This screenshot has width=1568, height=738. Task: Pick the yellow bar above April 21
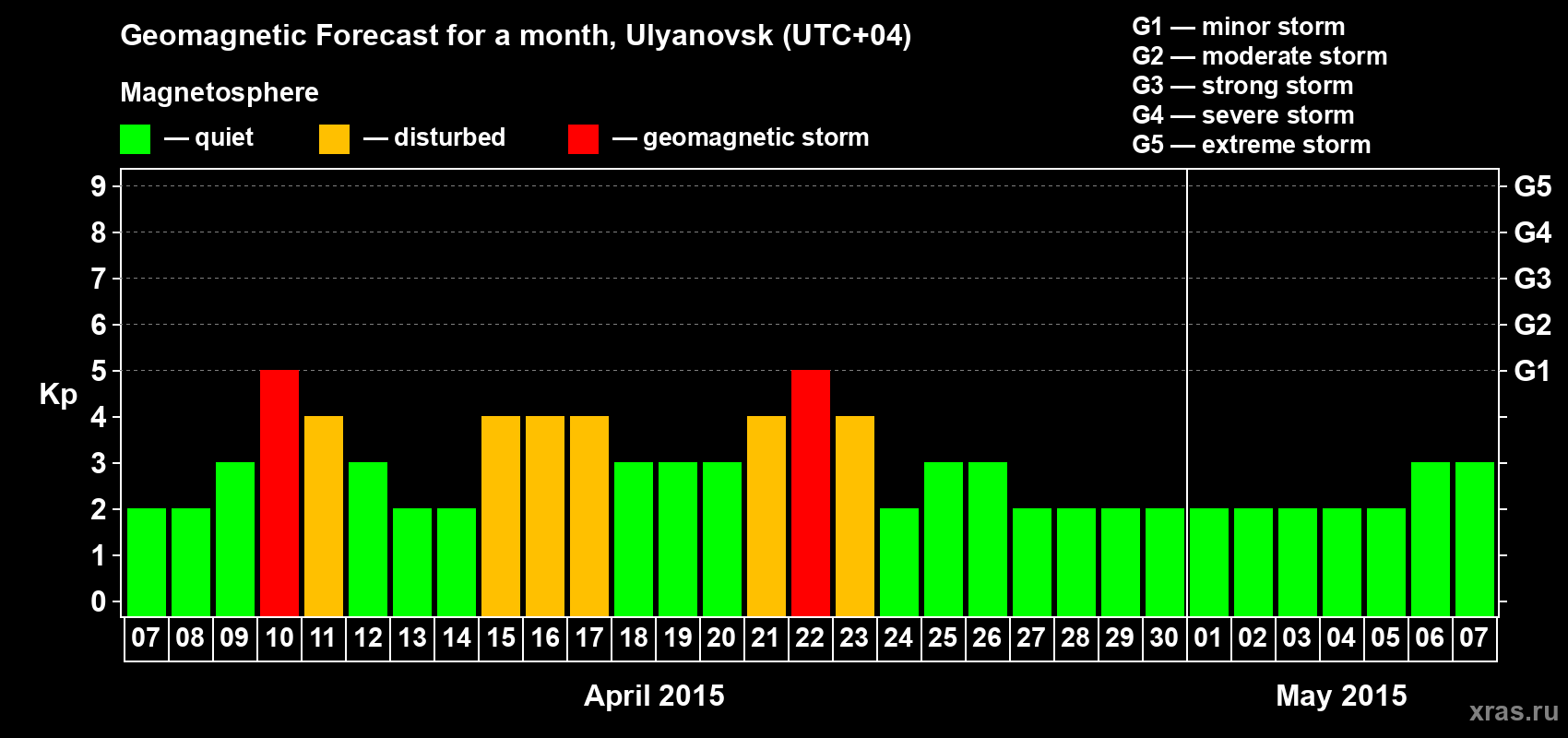click(x=766, y=516)
